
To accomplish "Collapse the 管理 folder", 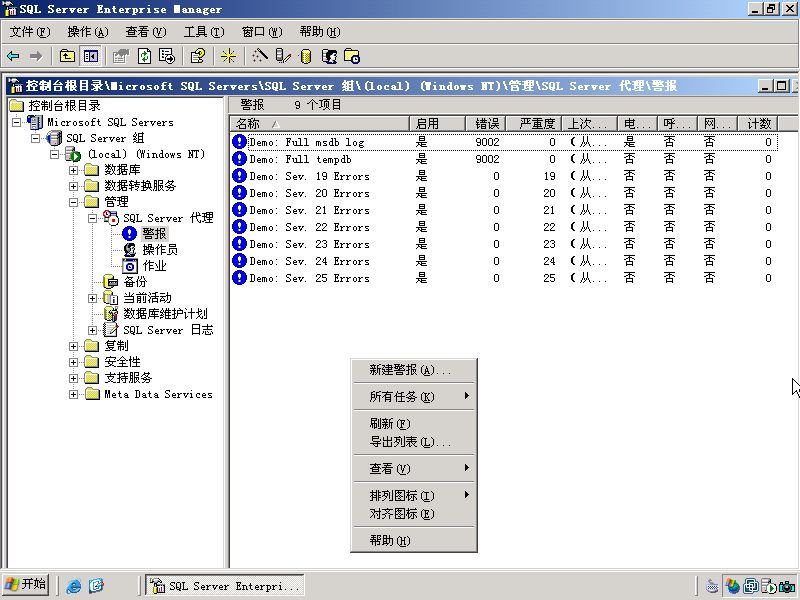I will 73,202.
